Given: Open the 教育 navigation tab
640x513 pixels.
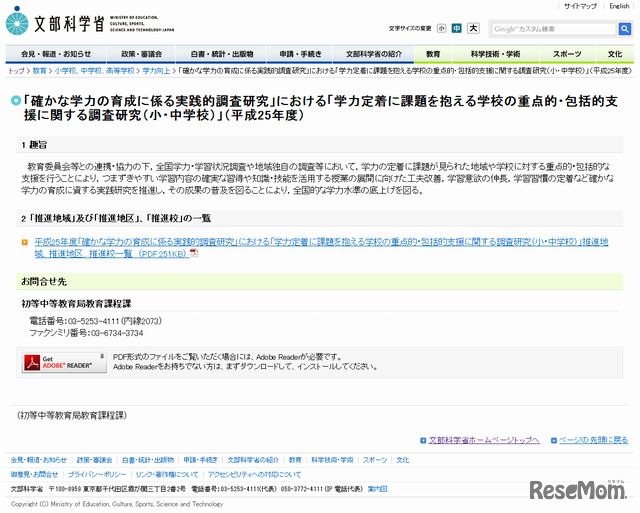Looking at the screenshot, I should coord(433,54).
